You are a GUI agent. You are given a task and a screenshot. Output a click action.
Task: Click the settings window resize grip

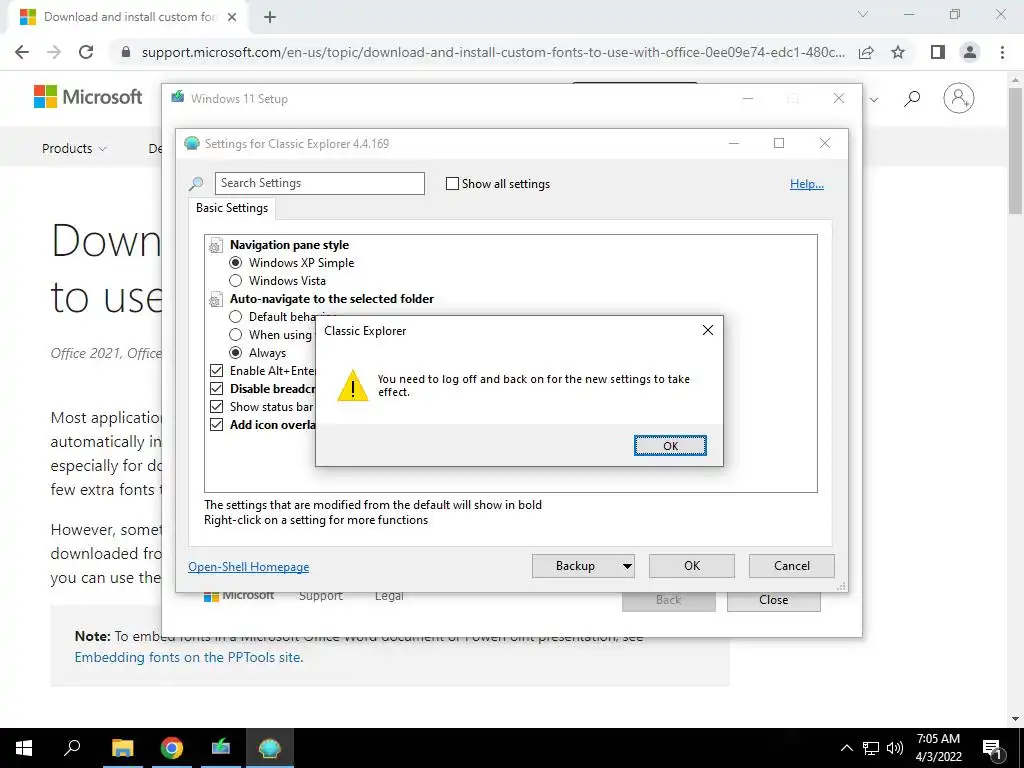click(842, 586)
